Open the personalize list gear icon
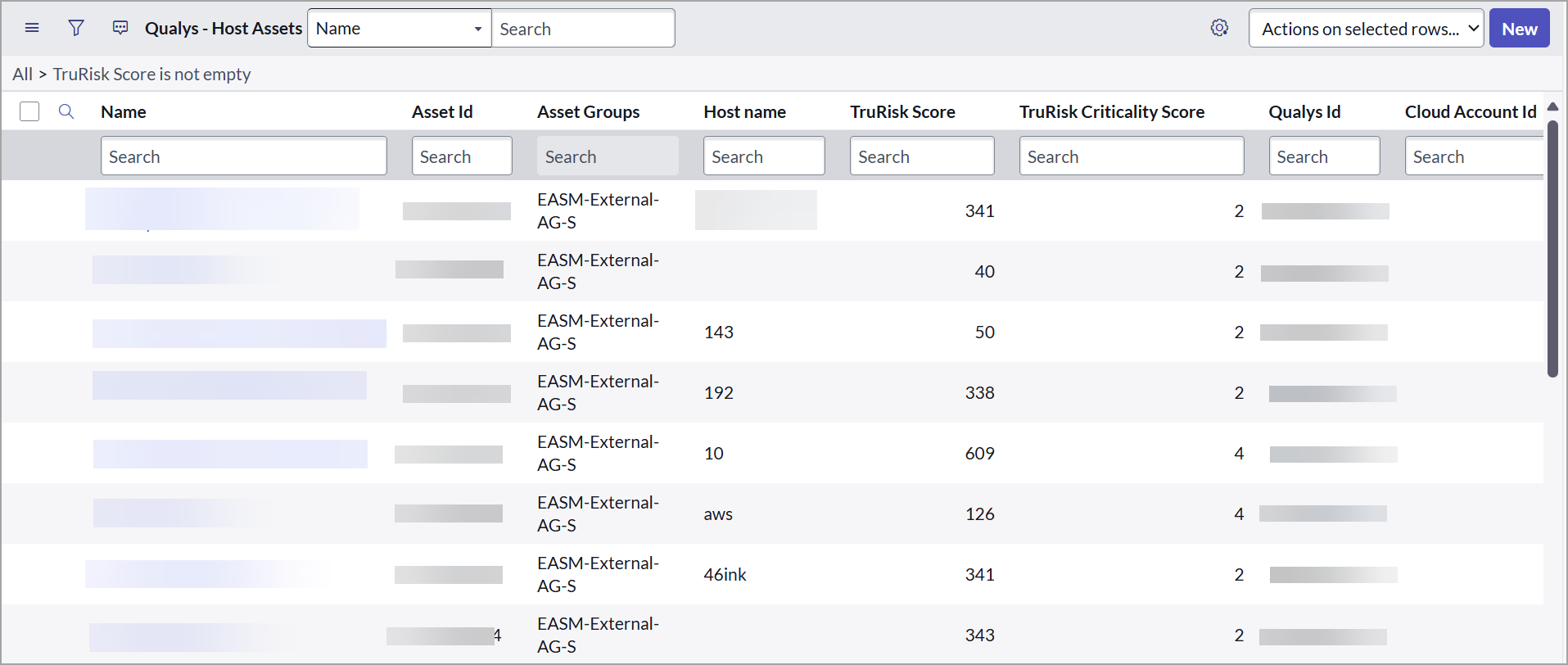This screenshot has width=1568, height=665. 1219,28
